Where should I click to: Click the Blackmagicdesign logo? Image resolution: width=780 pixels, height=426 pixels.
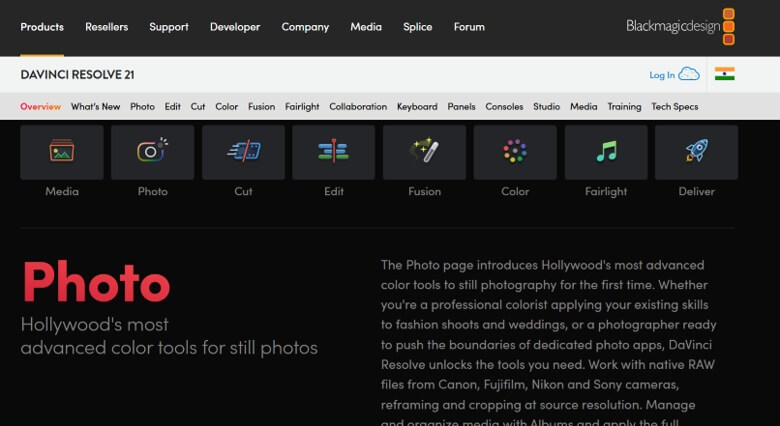(680, 26)
